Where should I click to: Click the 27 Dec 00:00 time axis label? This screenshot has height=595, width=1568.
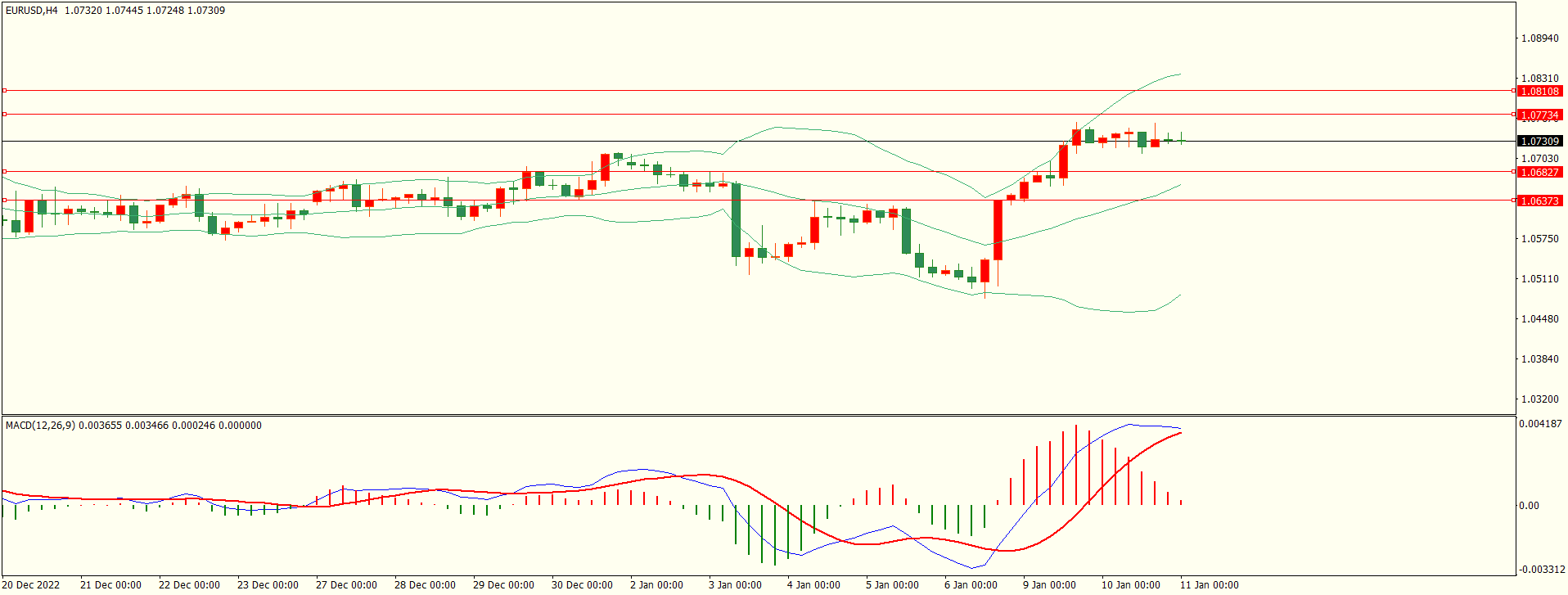(346, 585)
